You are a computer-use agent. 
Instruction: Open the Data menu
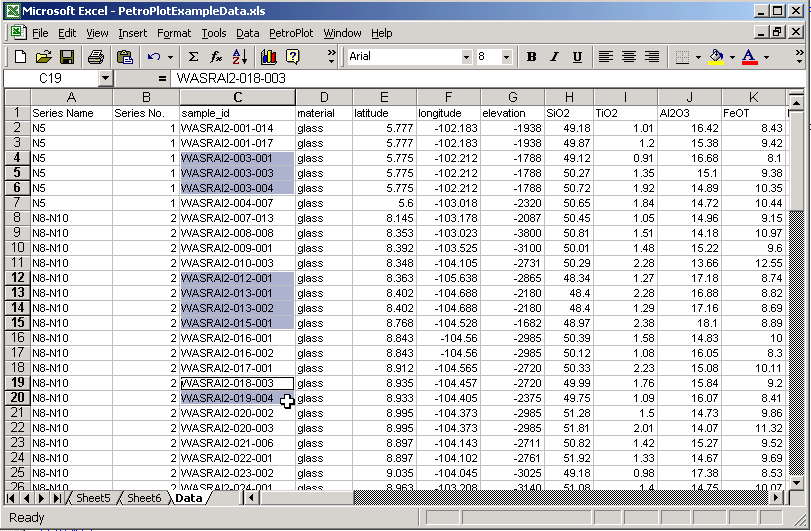[x=248, y=34]
